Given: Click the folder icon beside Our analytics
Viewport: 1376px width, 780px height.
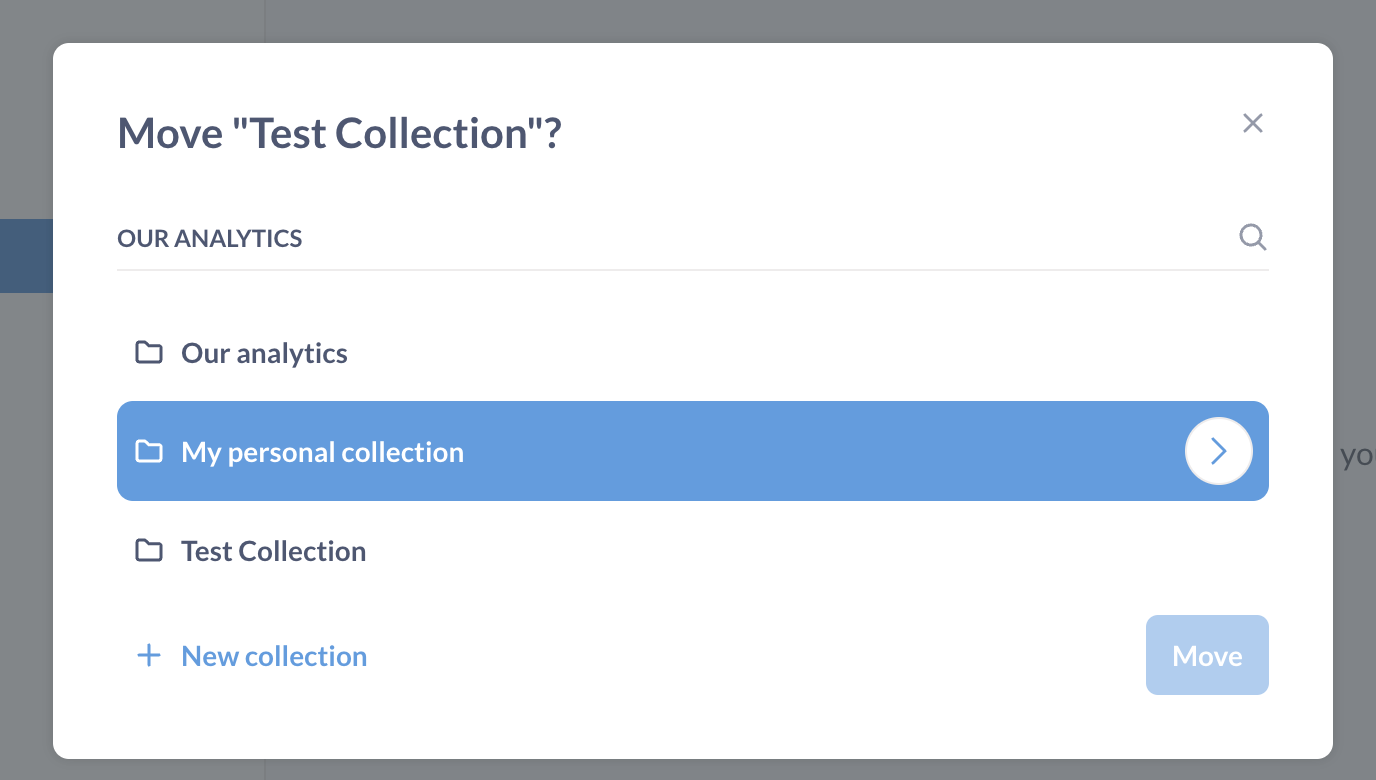Looking at the screenshot, I should click(148, 352).
